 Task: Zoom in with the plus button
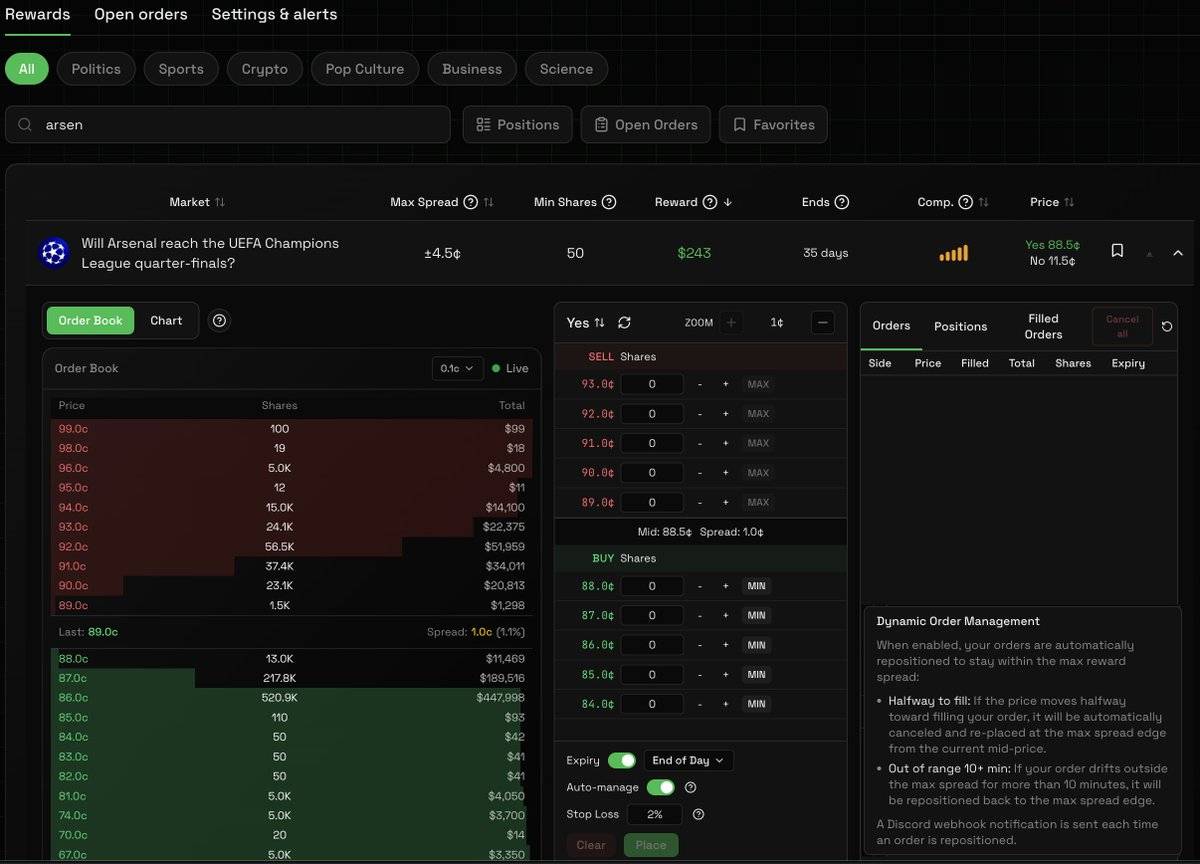click(x=731, y=322)
